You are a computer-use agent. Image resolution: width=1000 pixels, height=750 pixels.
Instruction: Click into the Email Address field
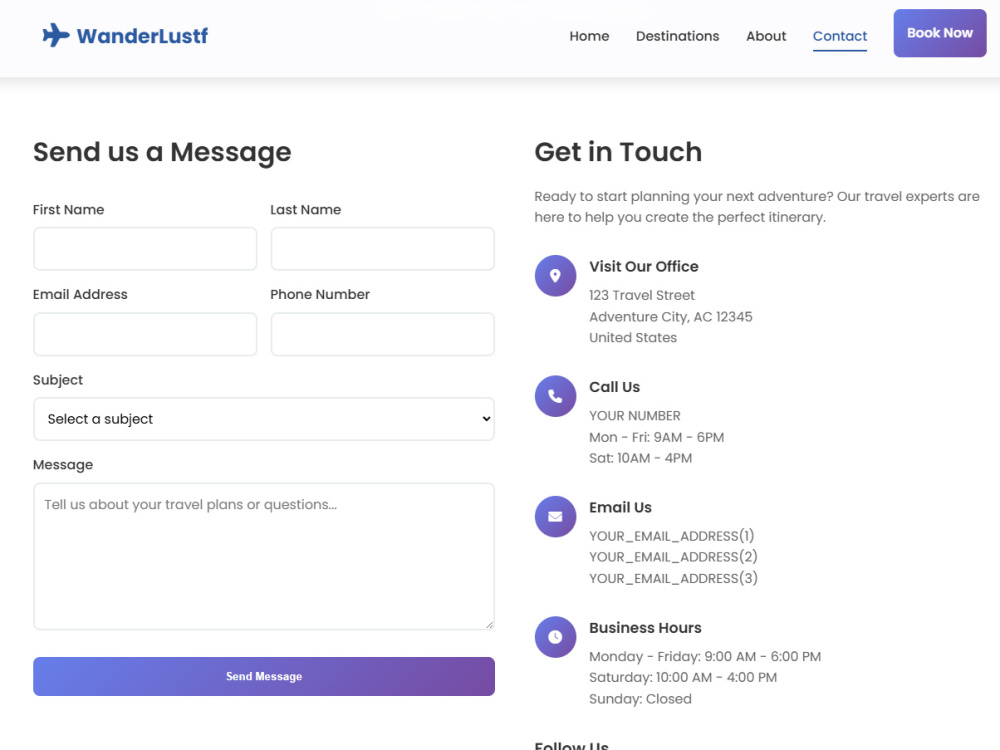(x=145, y=334)
